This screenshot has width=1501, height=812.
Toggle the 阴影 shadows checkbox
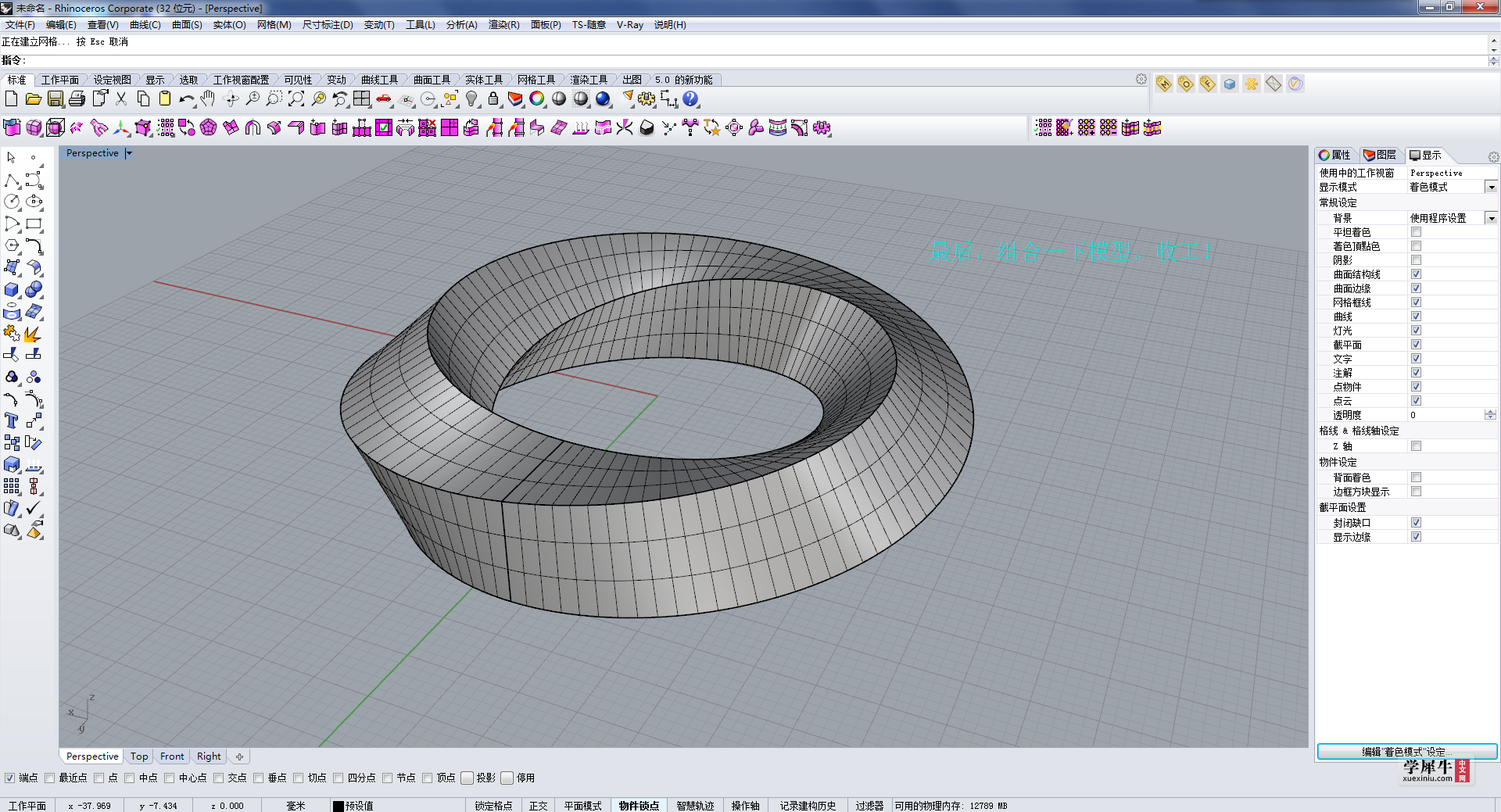pyautogui.click(x=1416, y=260)
